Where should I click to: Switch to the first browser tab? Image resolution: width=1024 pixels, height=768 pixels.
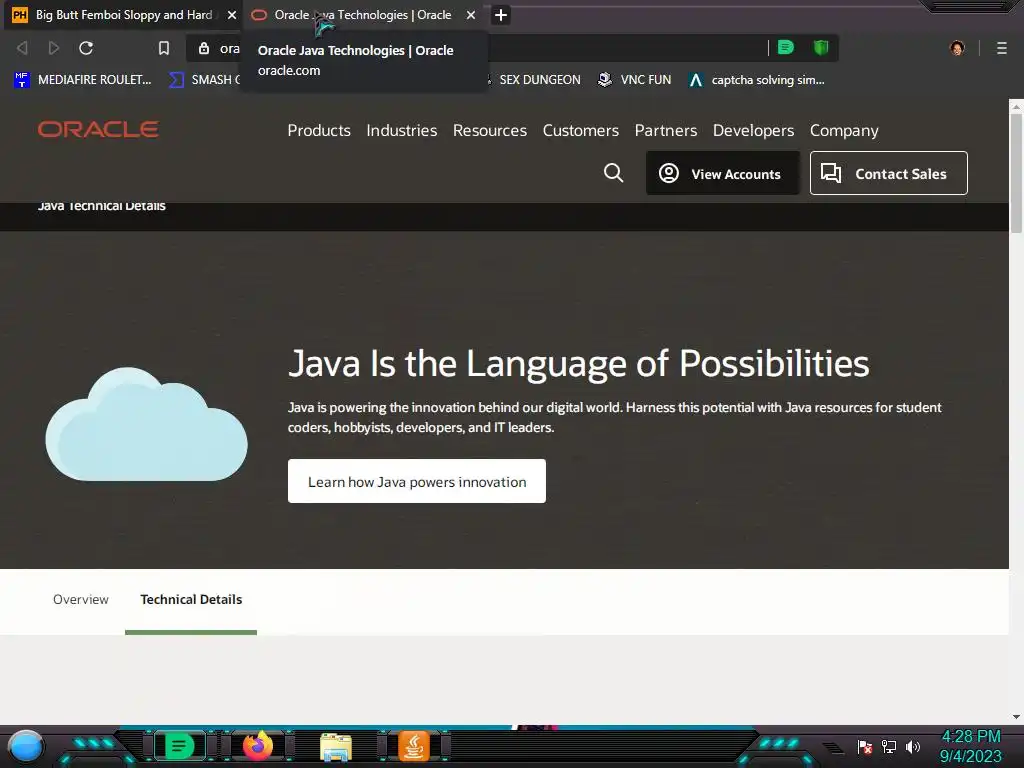tap(123, 15)
